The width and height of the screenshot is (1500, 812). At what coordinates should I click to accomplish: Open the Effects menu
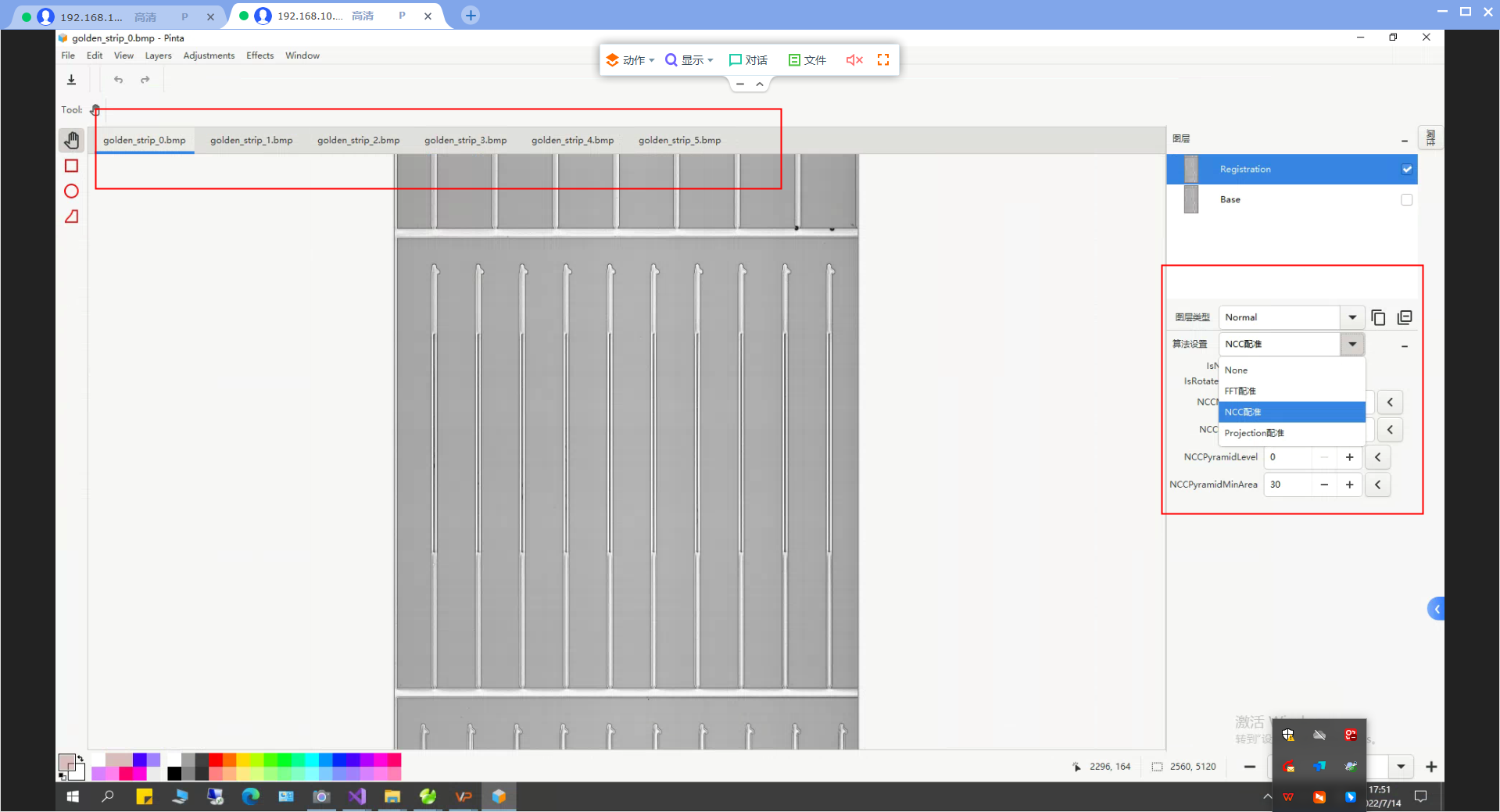pyautogui.click(x=260, y=55)
